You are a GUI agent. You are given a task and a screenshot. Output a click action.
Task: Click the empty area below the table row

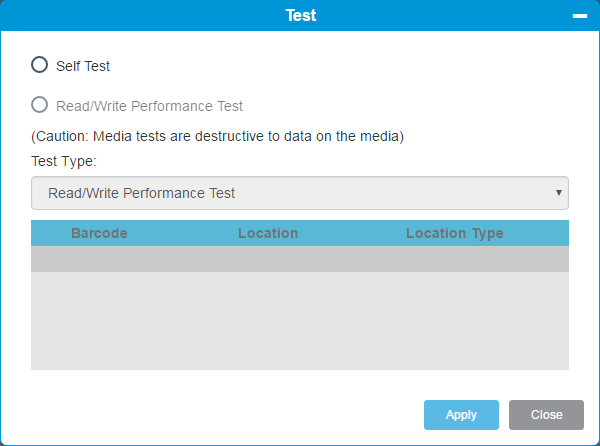point(300,321)
